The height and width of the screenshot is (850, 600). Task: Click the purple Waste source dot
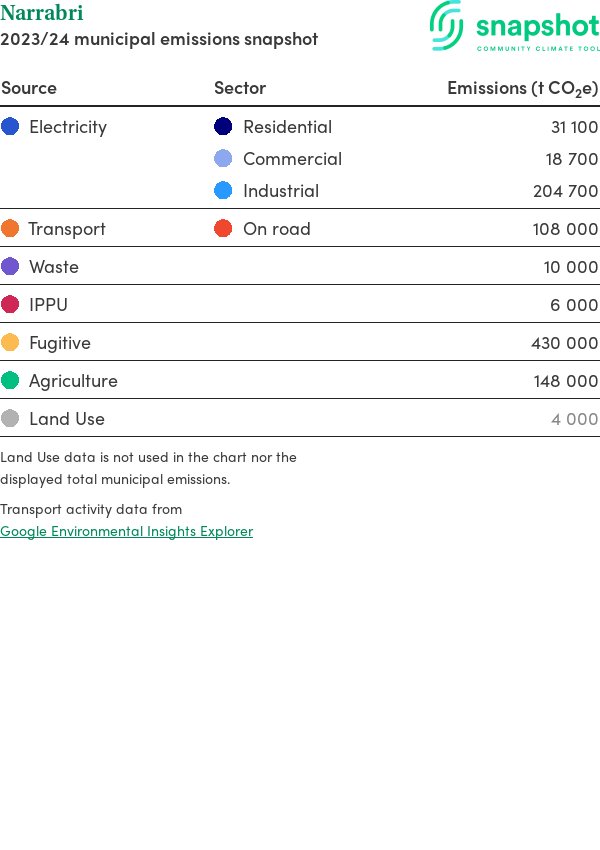[10, 267]
